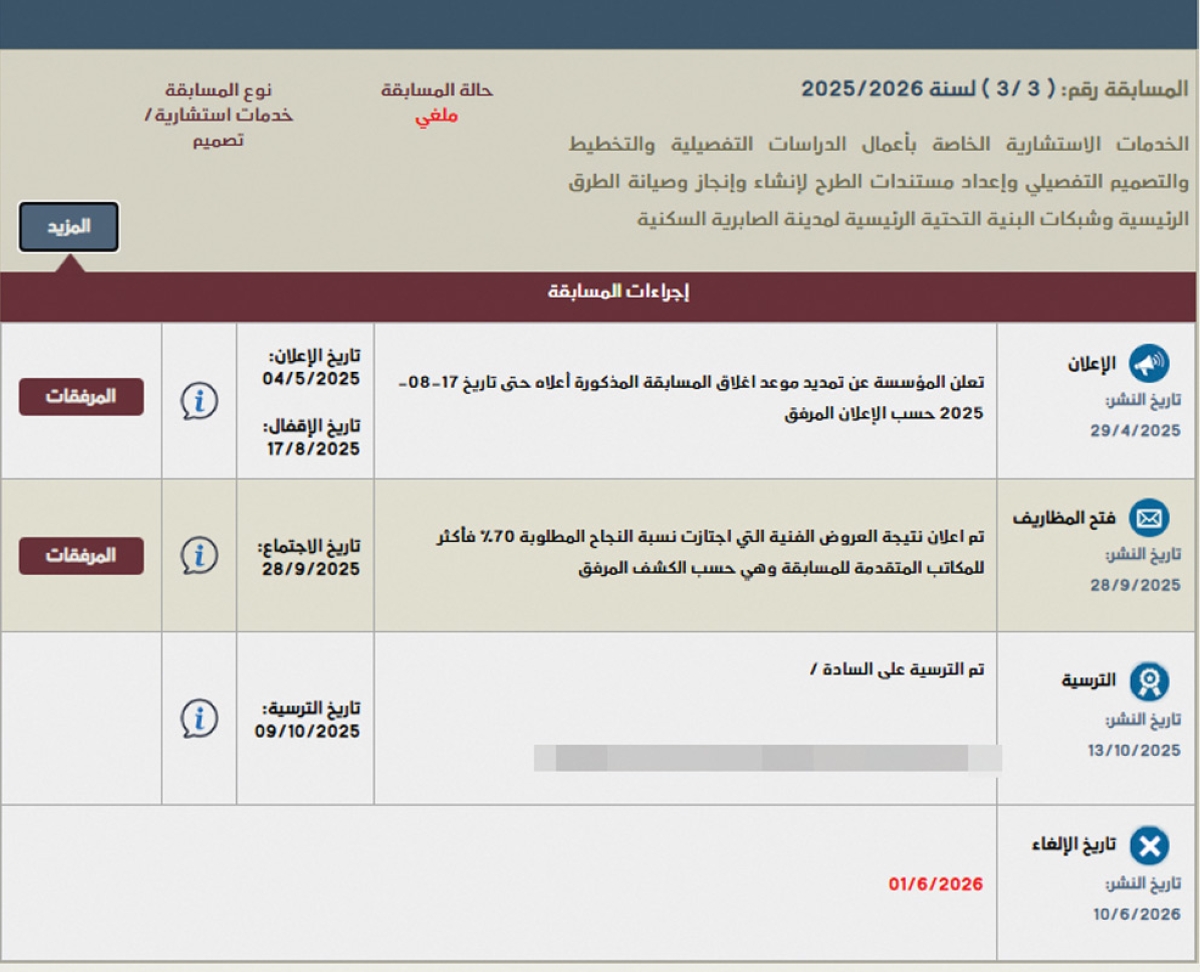
Task: Click publish date 10/6/2026
Action: [1136, 915]
